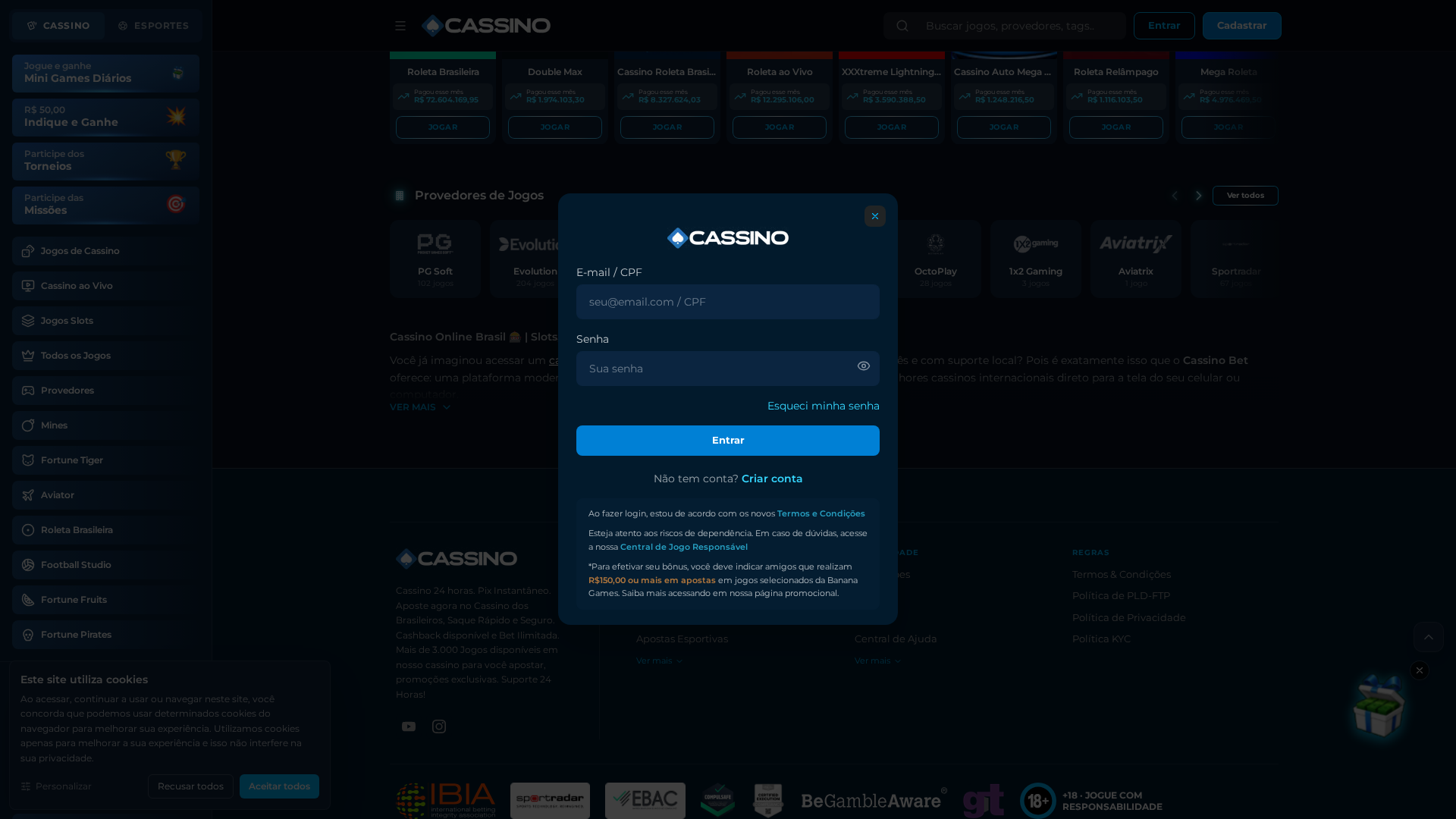Click the Sportradar footer badge
Image resolution: width=1456 pixels, height=819 pixels.
(550, 801)
